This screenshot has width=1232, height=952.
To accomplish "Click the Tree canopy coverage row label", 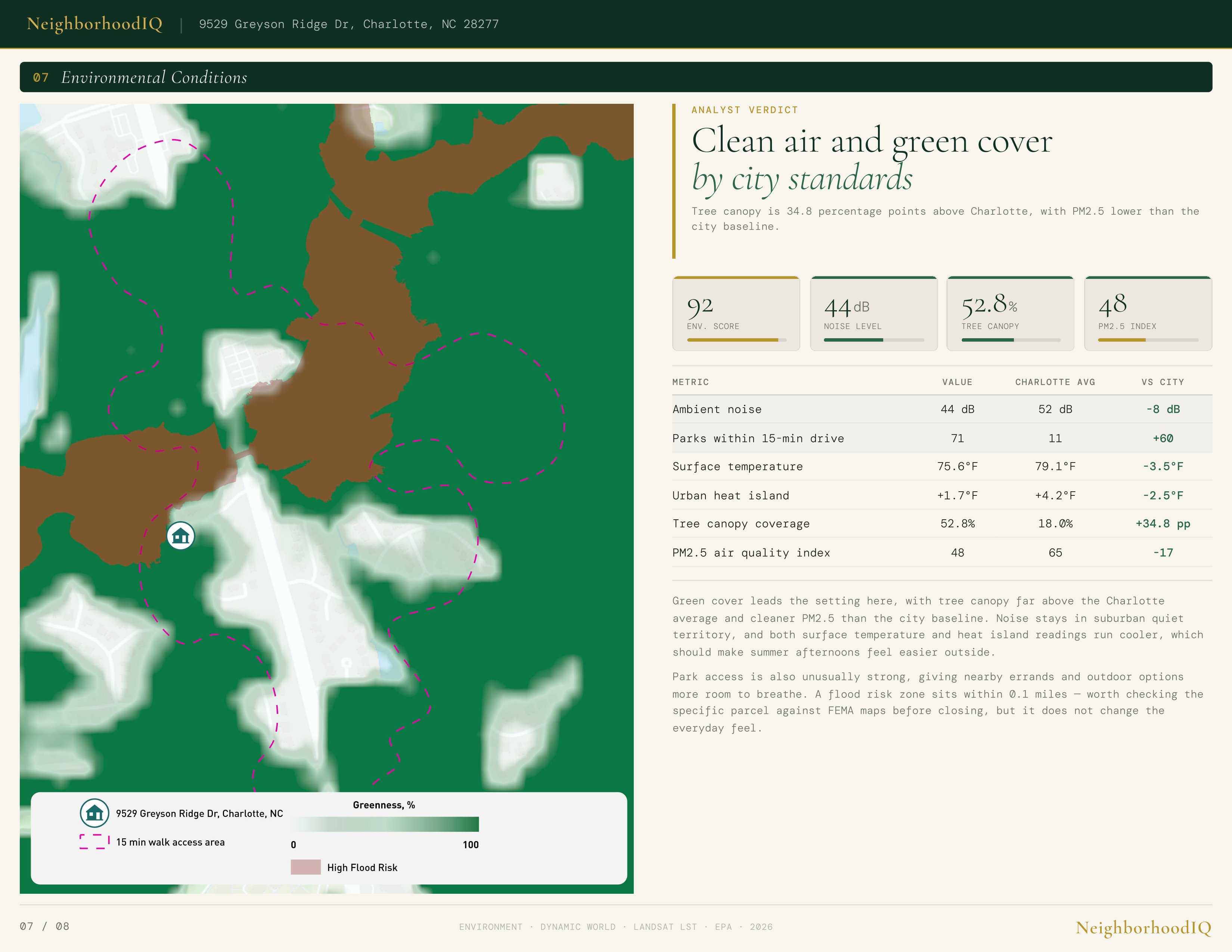I will click(x=741, y=524).
